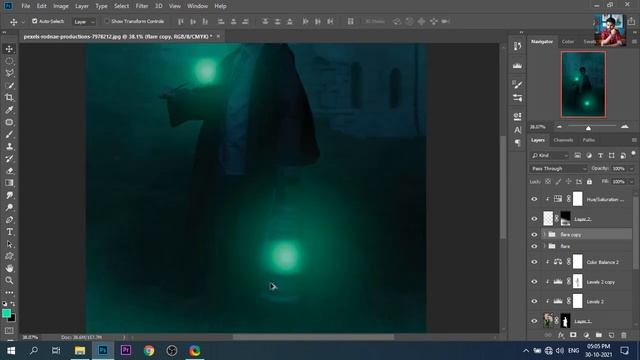Open the Opacity value dropdown
Viewport: 640px width, 360px height.
[x=631, y=169]
